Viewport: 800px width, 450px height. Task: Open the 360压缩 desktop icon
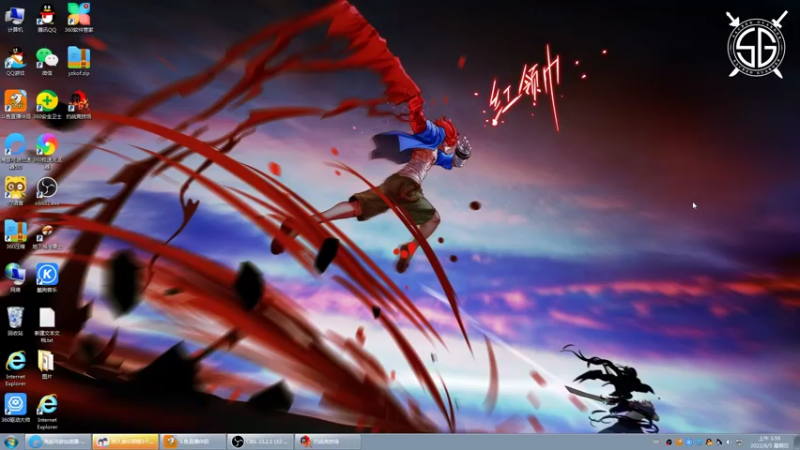coord(15,235)
